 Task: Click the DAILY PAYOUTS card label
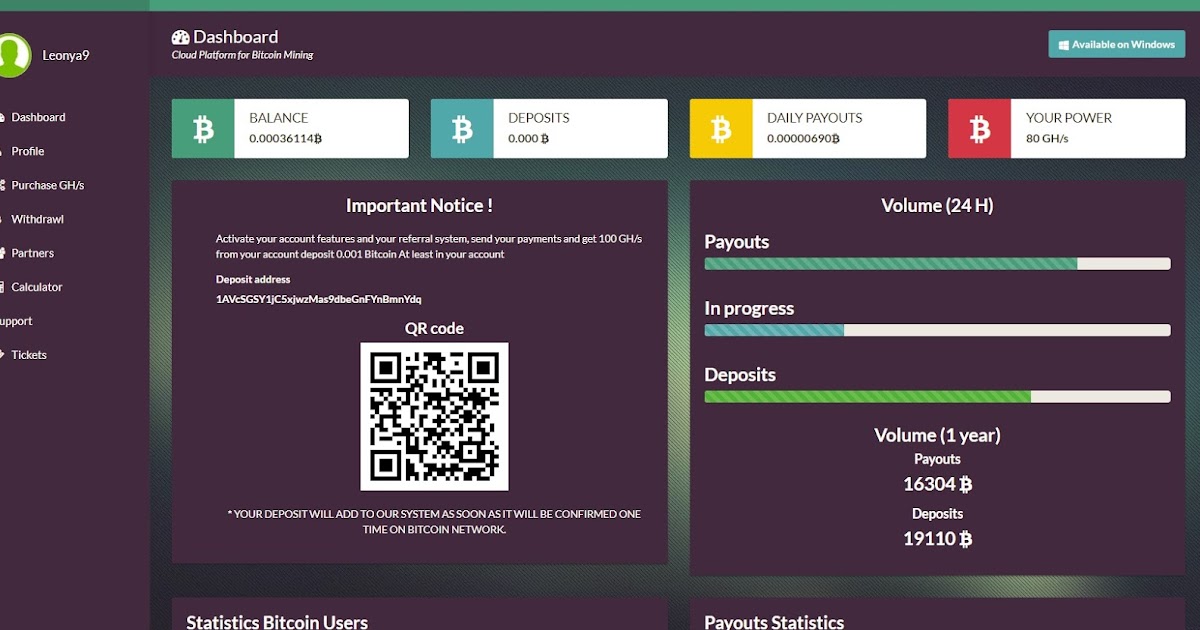pyautogui.click(x=814, y=118)
